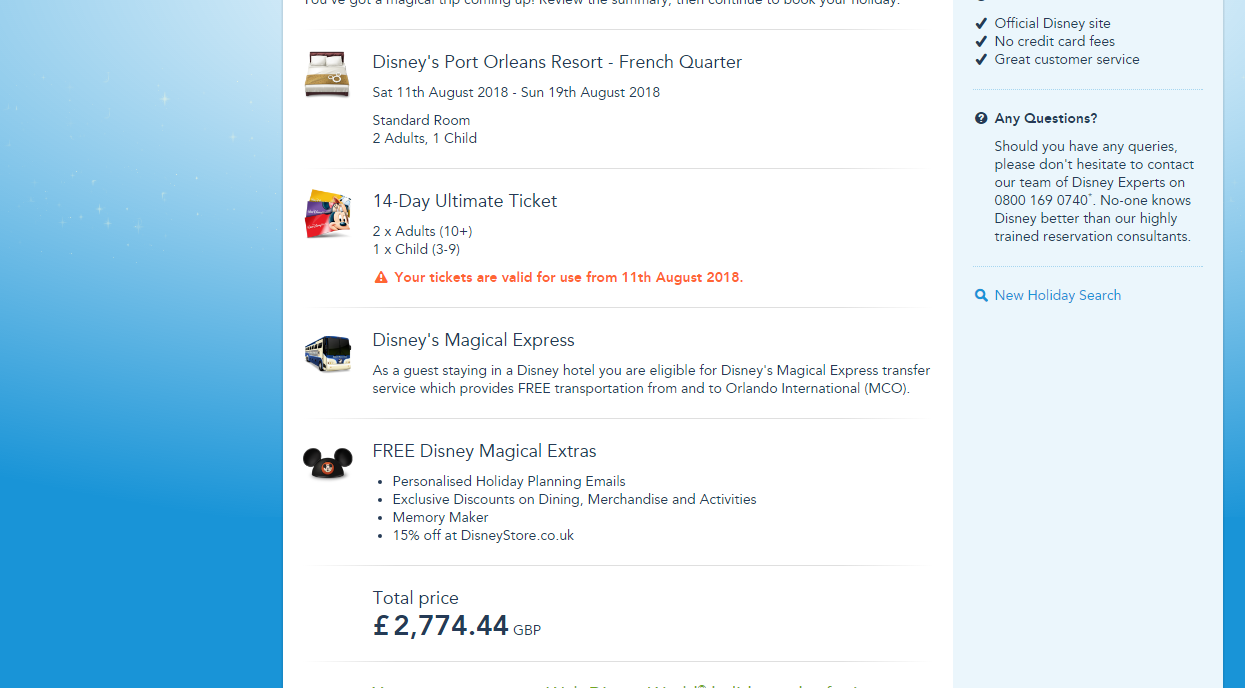Click the £2,774.44 total price amount
Image resolution: width=1245 pixels, height=688 pixels.
[441, 626]
